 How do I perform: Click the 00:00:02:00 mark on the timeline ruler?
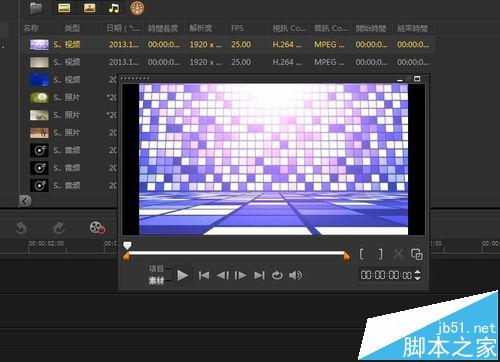pos(46,244)
